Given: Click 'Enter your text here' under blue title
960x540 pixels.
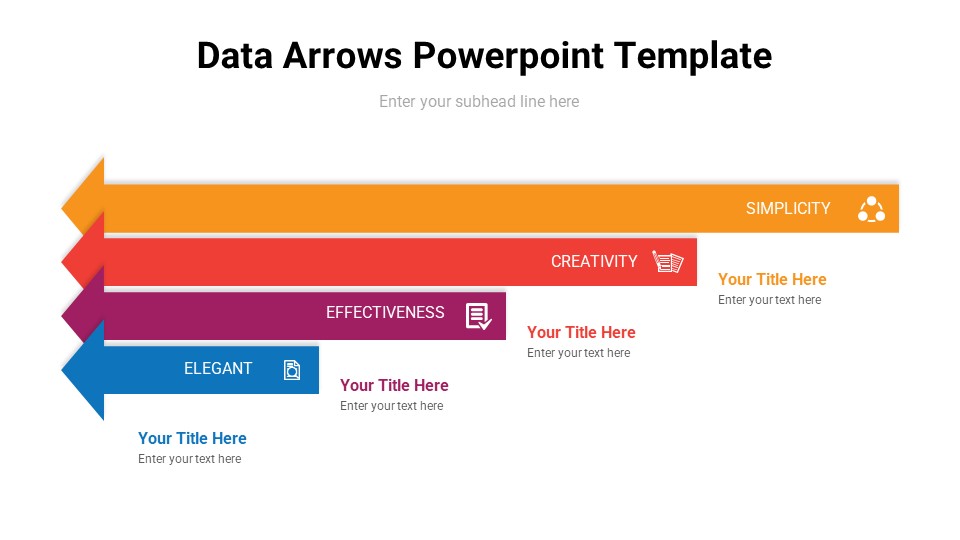Looking at the screenshot, I should click(x=190, y=459).
